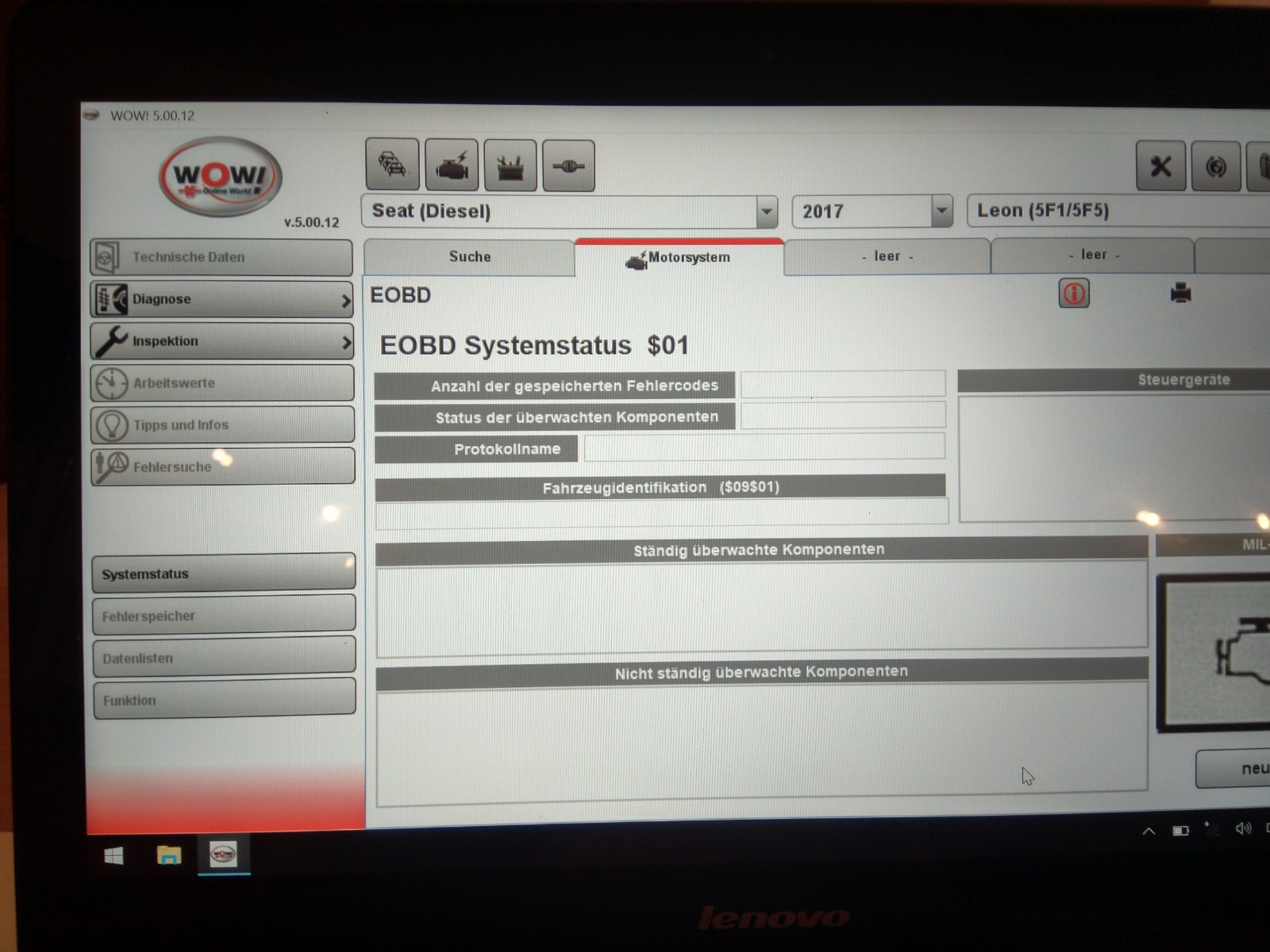Open Tipps und Infos
1270x952 pixels.
click(x=222, y=425)
